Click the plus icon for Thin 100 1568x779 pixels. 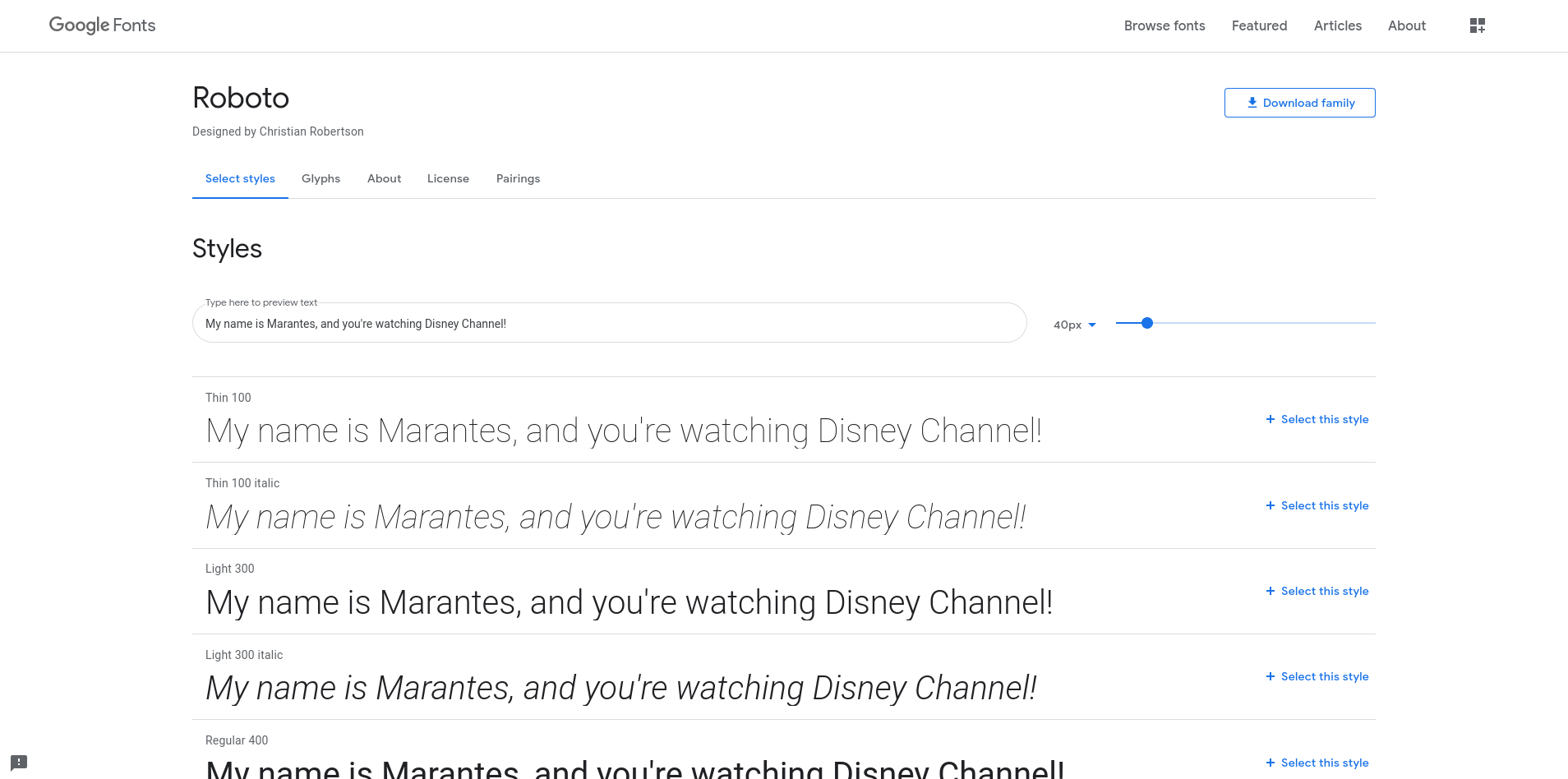pyautogui.click(x=1271, y=419)
